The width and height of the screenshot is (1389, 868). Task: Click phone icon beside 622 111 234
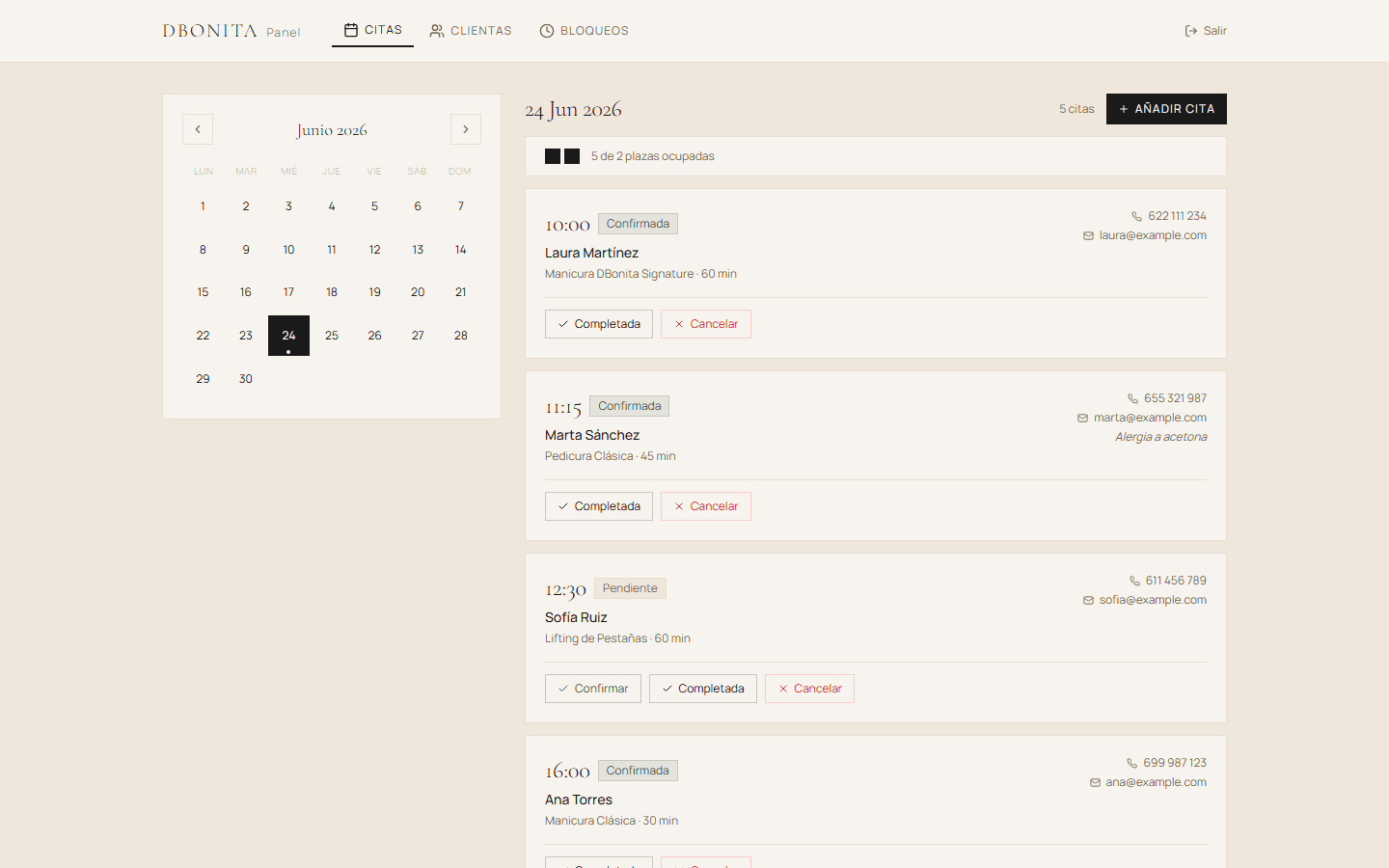[x=1136, y=216]
